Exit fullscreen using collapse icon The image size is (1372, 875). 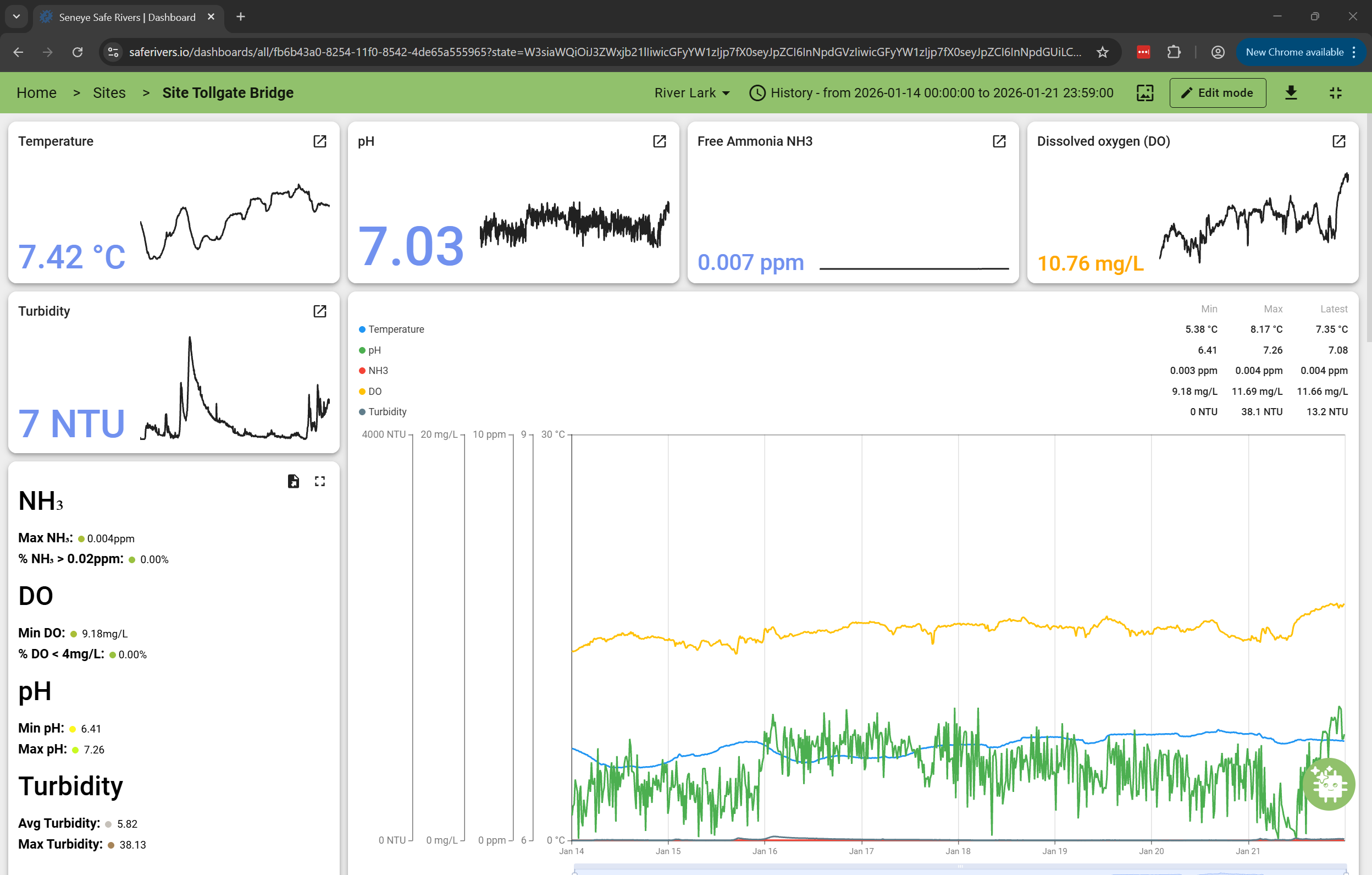click(x=1336, y=93)
